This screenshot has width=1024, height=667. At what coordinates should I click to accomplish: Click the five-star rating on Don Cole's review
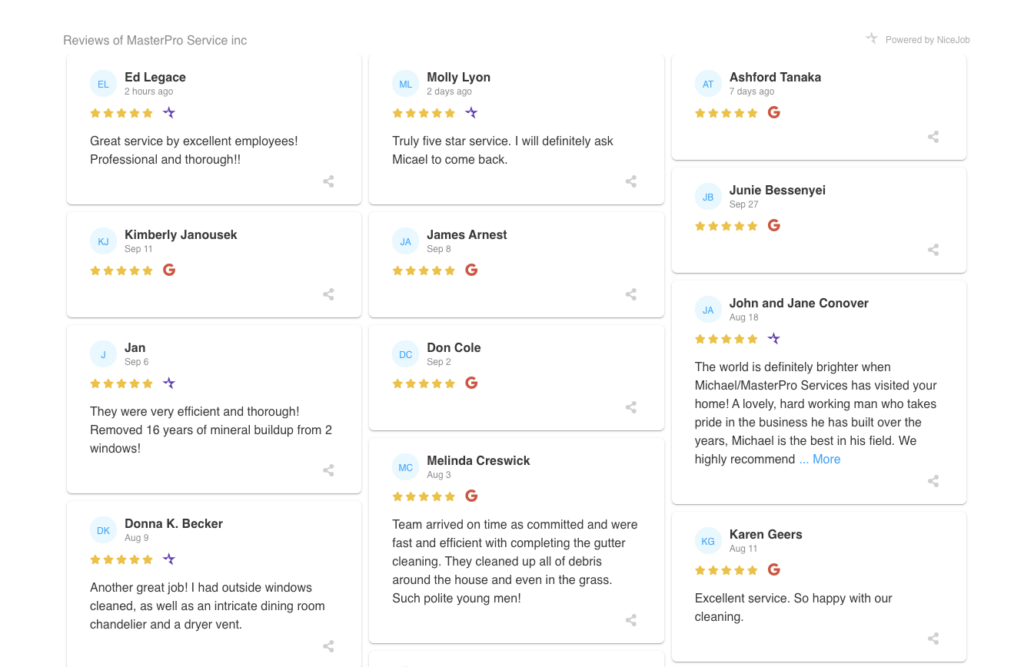tap(424, 383)
